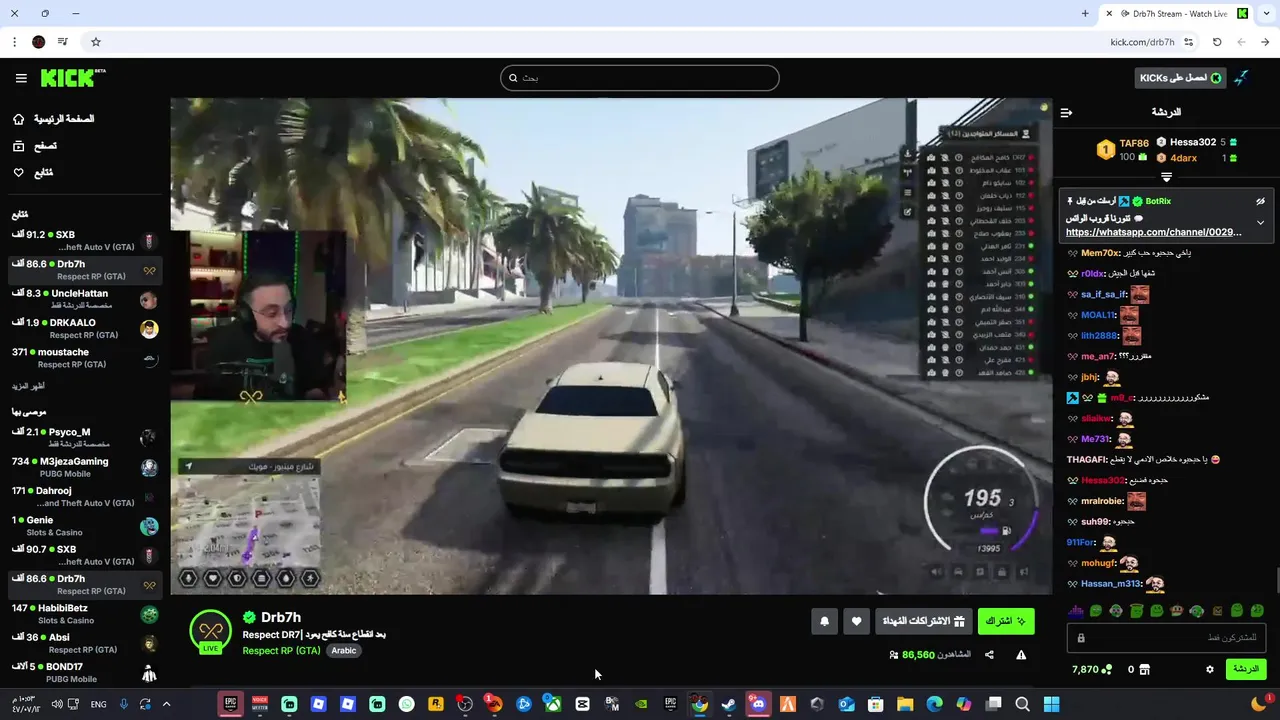
Task: Open the M3jezaGaming PUBG Mobile channel
Action: click(x=85, y=467)
